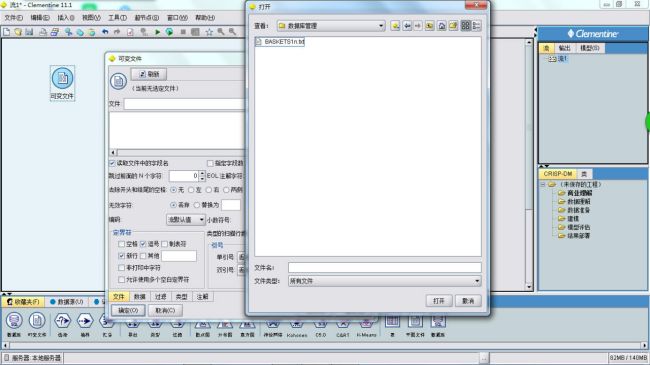Click 取消(C) button in 可变文件 dialog
Image resolution: width=650 pixels, height=365 pixels.
[x=165, y=310]
